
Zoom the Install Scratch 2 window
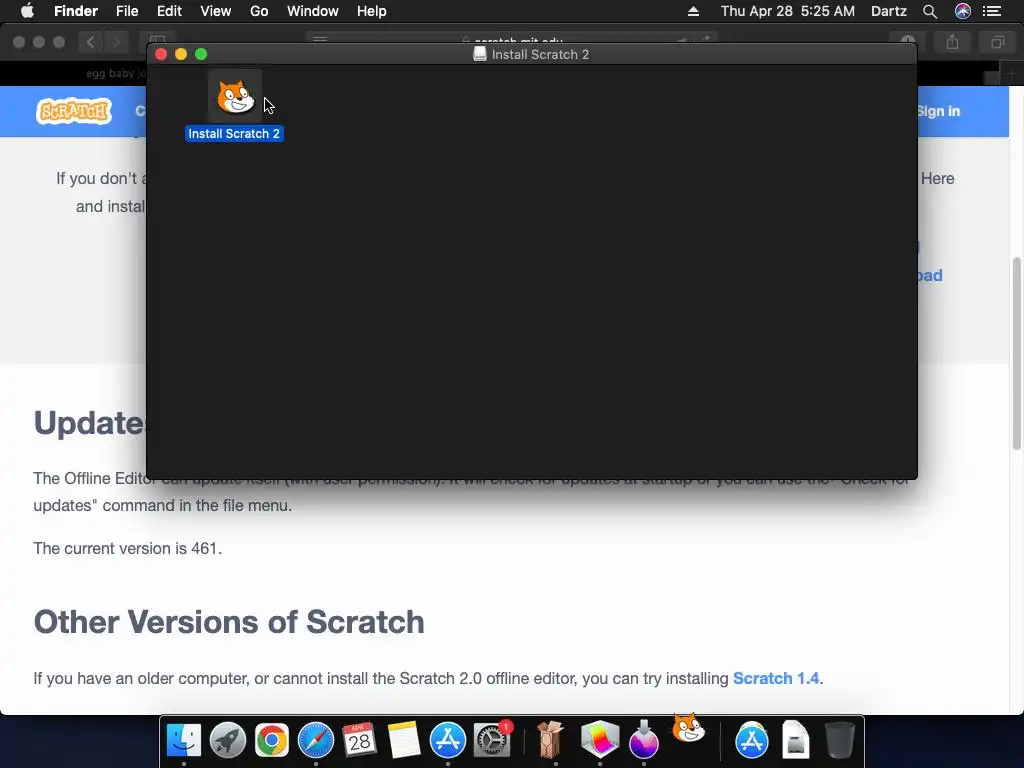tap(201, 54)
